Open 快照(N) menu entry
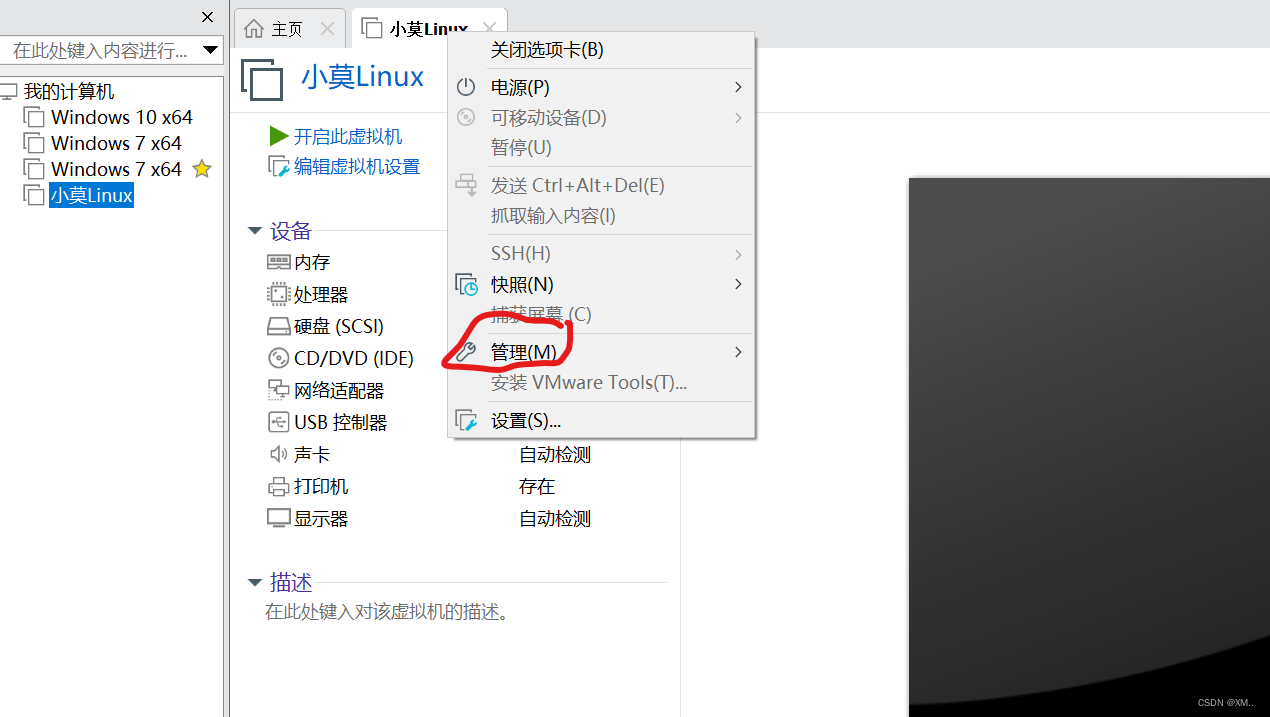Viewport: 1270px width, 717px height. point(601,285)
